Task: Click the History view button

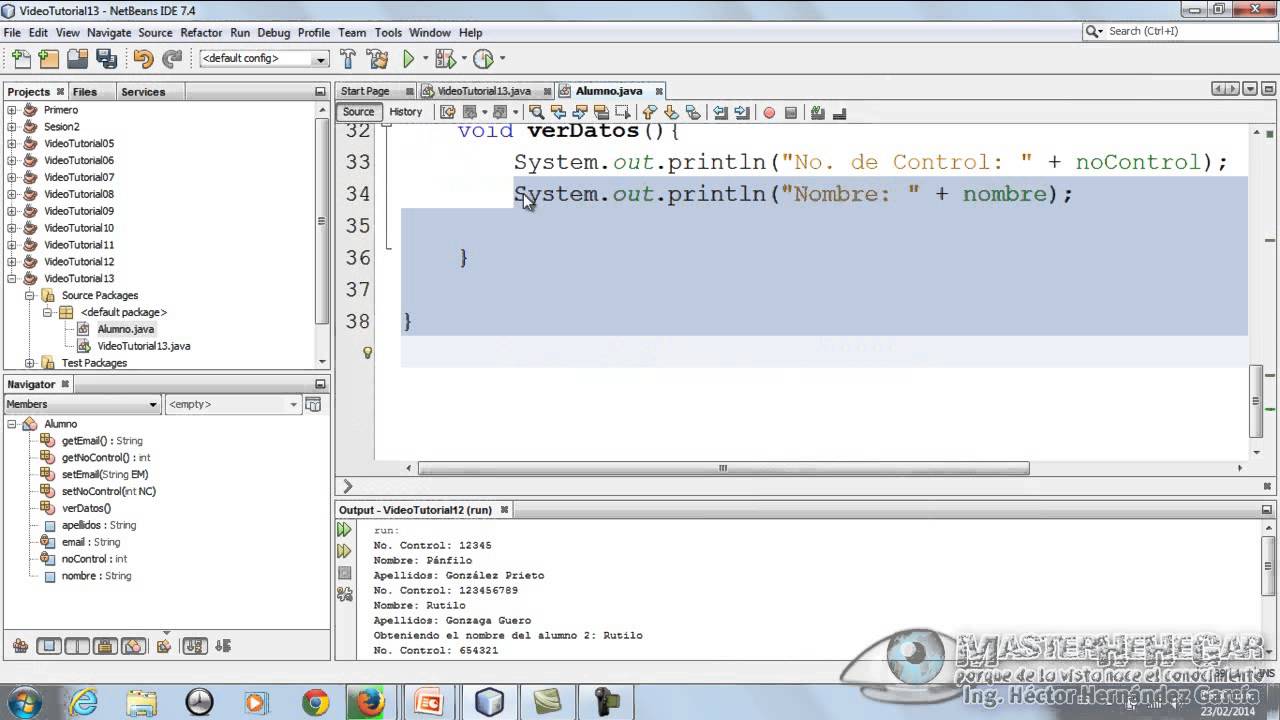Action: click(406, 112)
